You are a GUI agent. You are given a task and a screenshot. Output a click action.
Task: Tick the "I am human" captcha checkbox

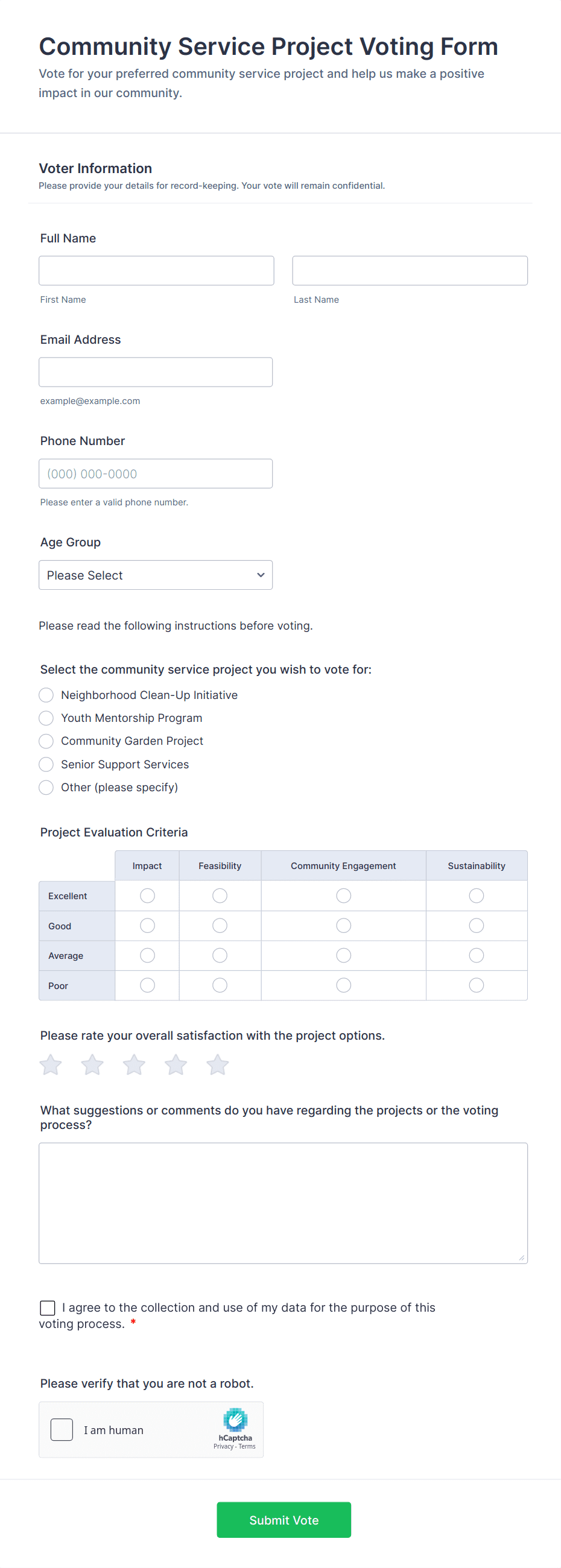point(62,1429)
